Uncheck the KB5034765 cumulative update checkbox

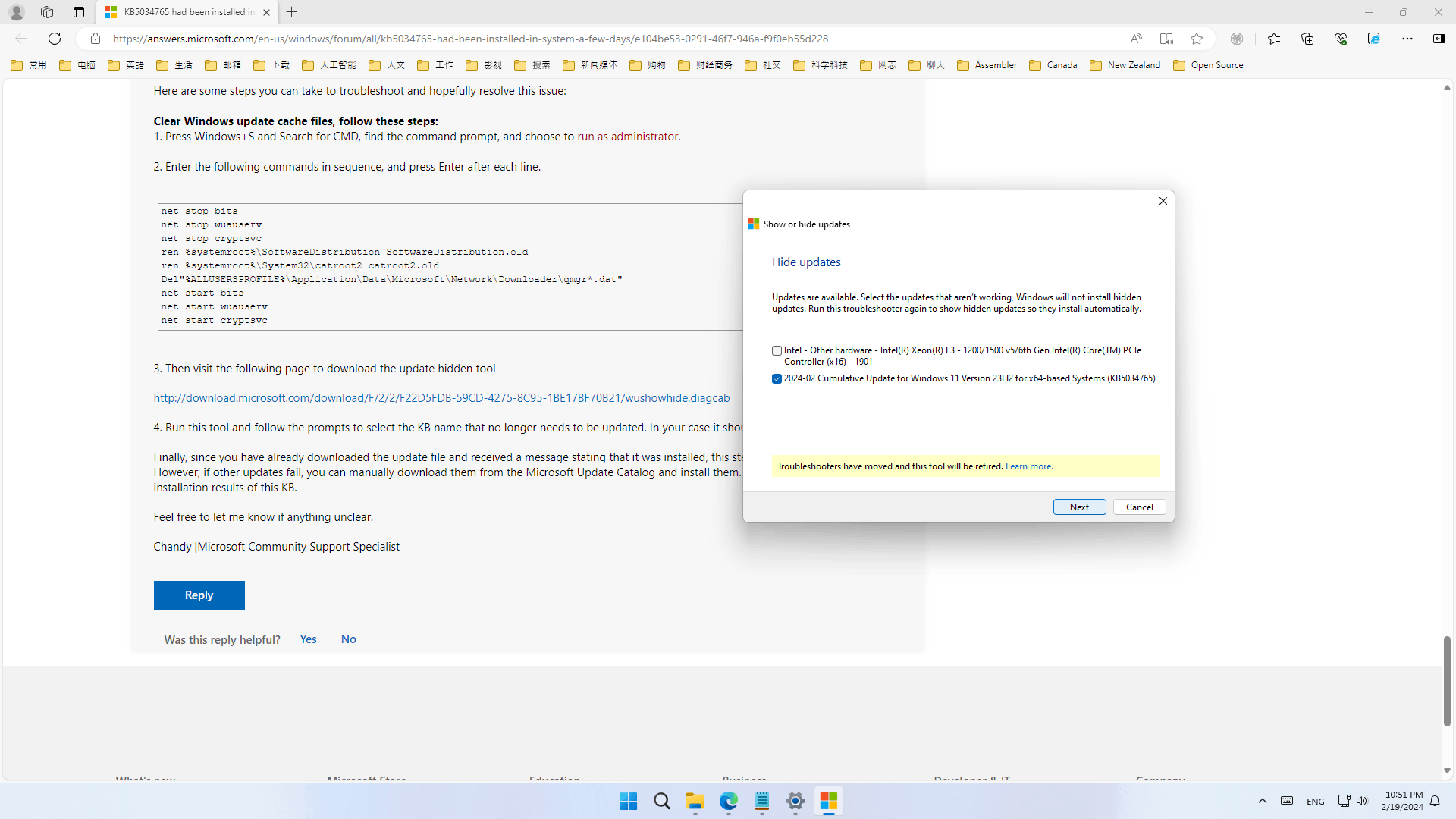click(777, 378)
